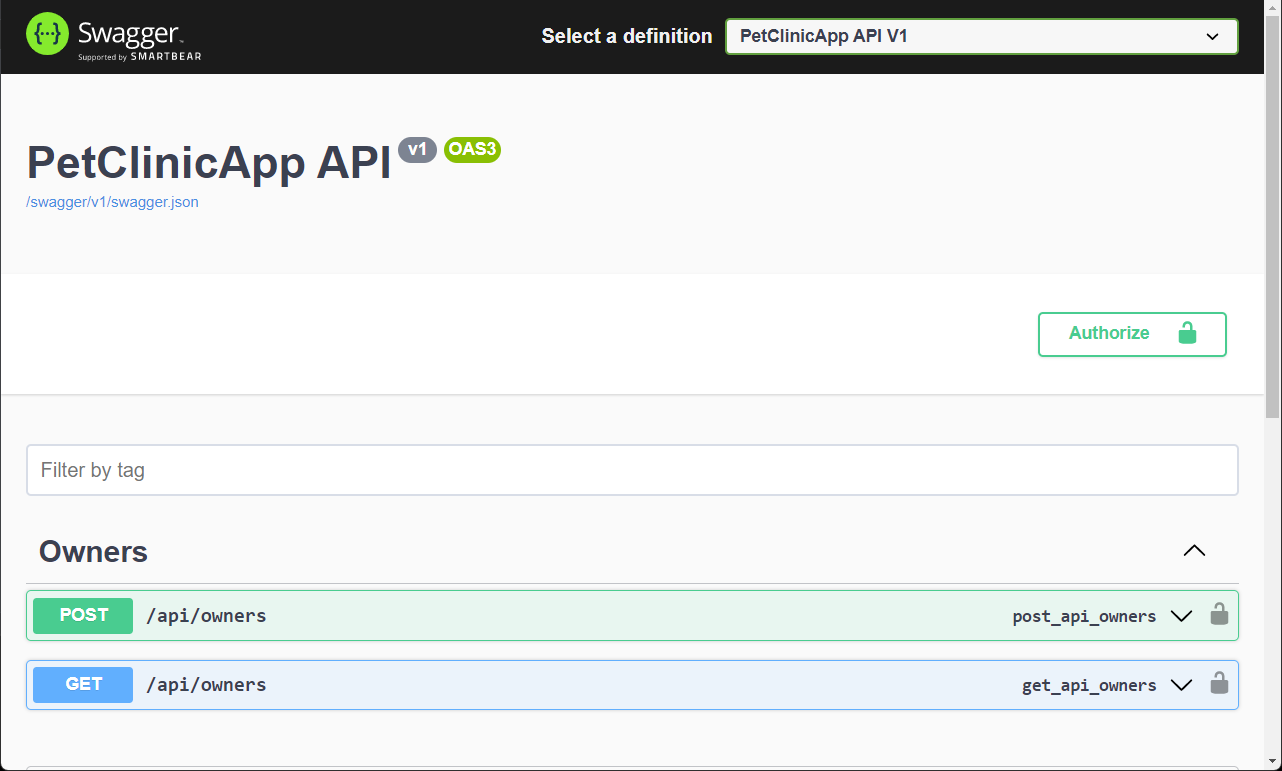The width and height of the screenshot is (1282, 771).
Task: Click the v1 version badge
Action: 417,150
